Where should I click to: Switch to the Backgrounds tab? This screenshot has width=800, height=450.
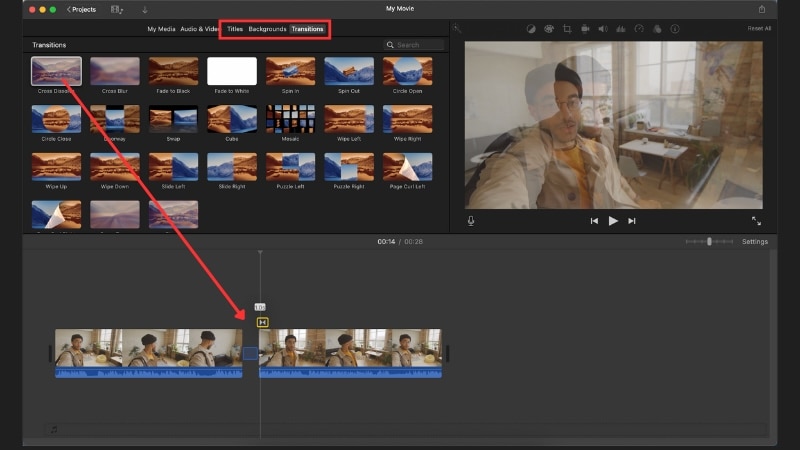pos(267,29)
